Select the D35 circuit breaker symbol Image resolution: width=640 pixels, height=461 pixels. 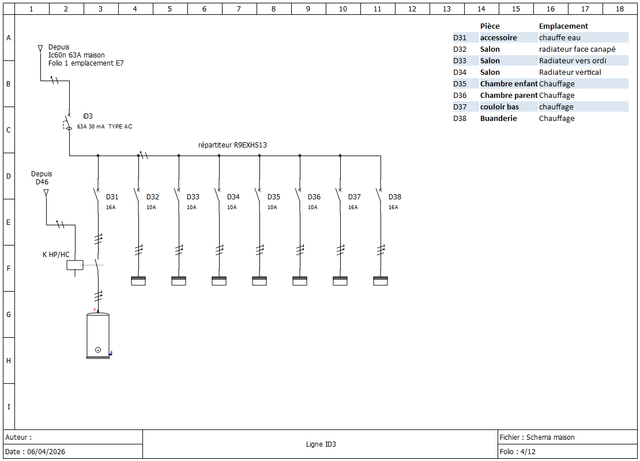coord(259,196)
